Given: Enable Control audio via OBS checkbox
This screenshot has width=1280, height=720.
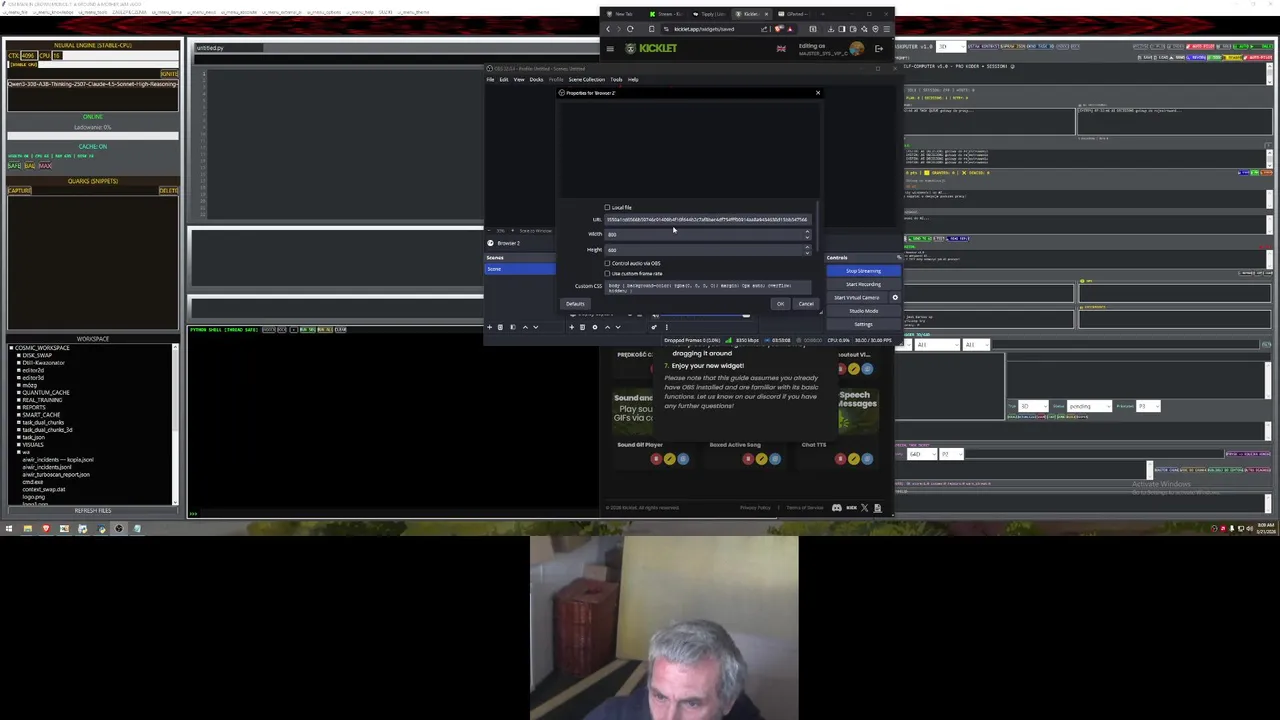Looking at the screenshot, I should (607, 263).
